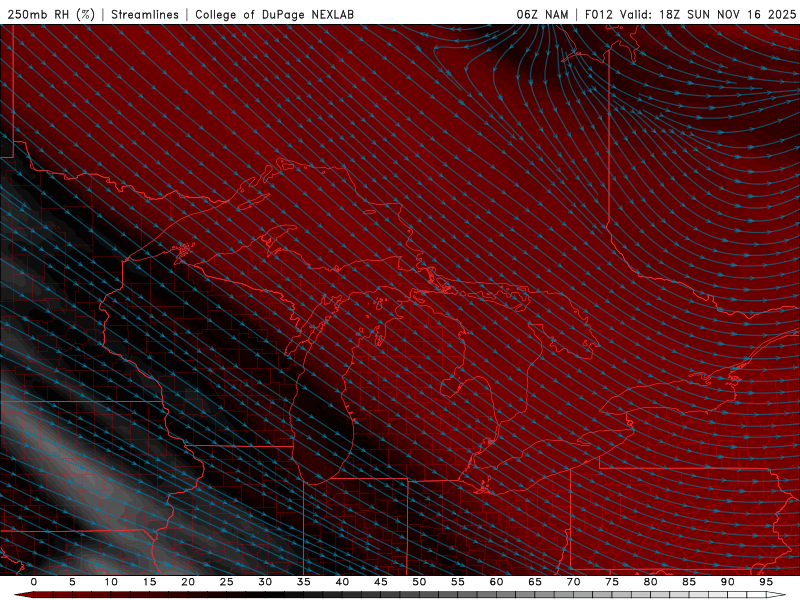This screenshot has height=600, width=800.
Task: Click the colorbar label "95"
Action: point(766,582)
